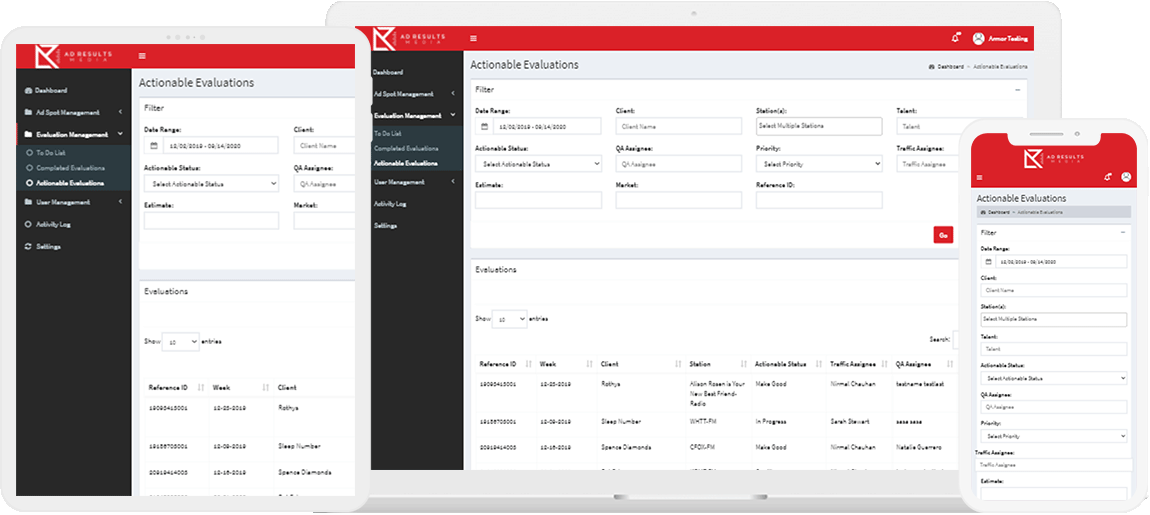Click the hamburger menu icon on the laptop
This screenshot has height=515, width=1150.
473,38
